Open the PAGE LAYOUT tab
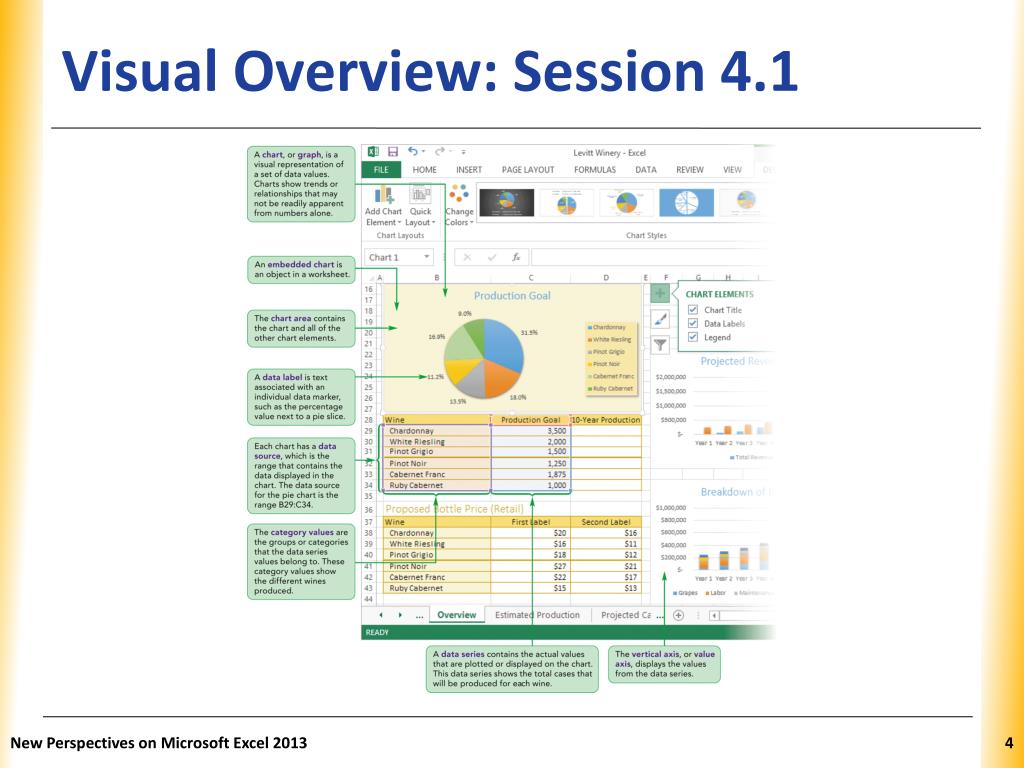 click(x=528, y=170)
